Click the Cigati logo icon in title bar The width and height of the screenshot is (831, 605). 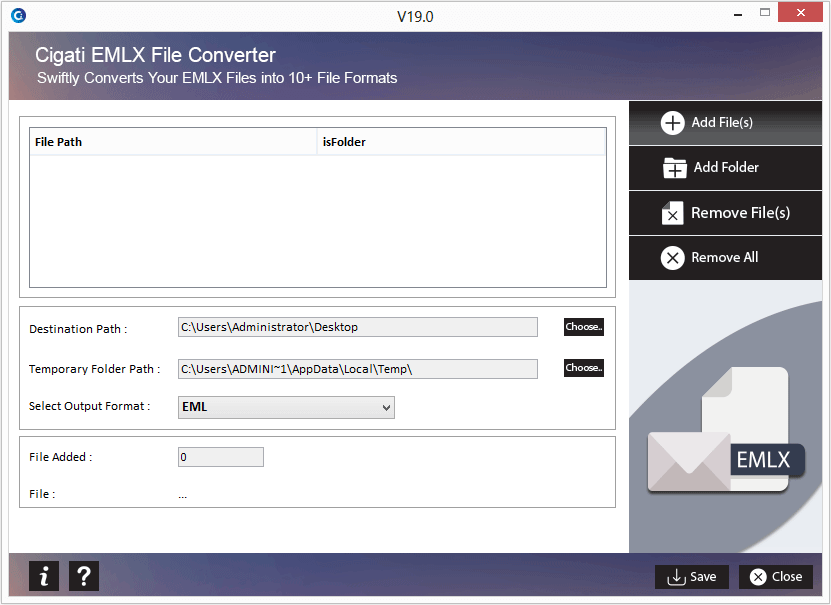coord(19,16)
